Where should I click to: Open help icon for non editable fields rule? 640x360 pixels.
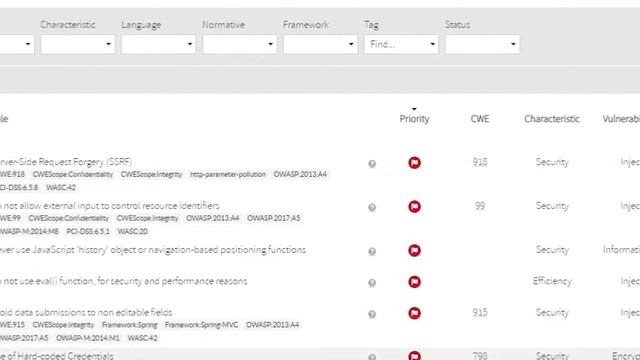point(372,314)
